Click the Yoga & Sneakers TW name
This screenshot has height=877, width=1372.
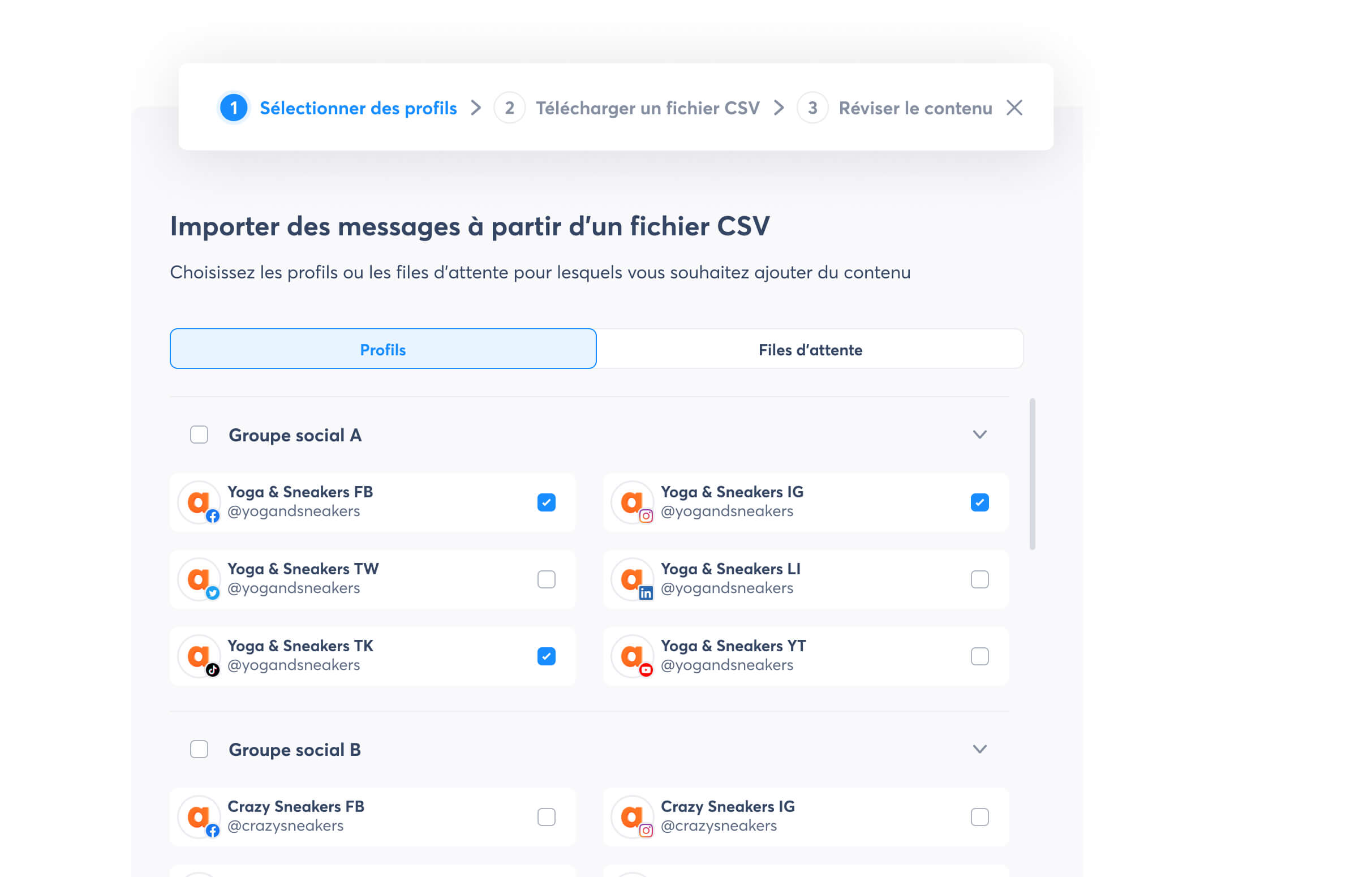pyautogui.click(x=303, y=569)
